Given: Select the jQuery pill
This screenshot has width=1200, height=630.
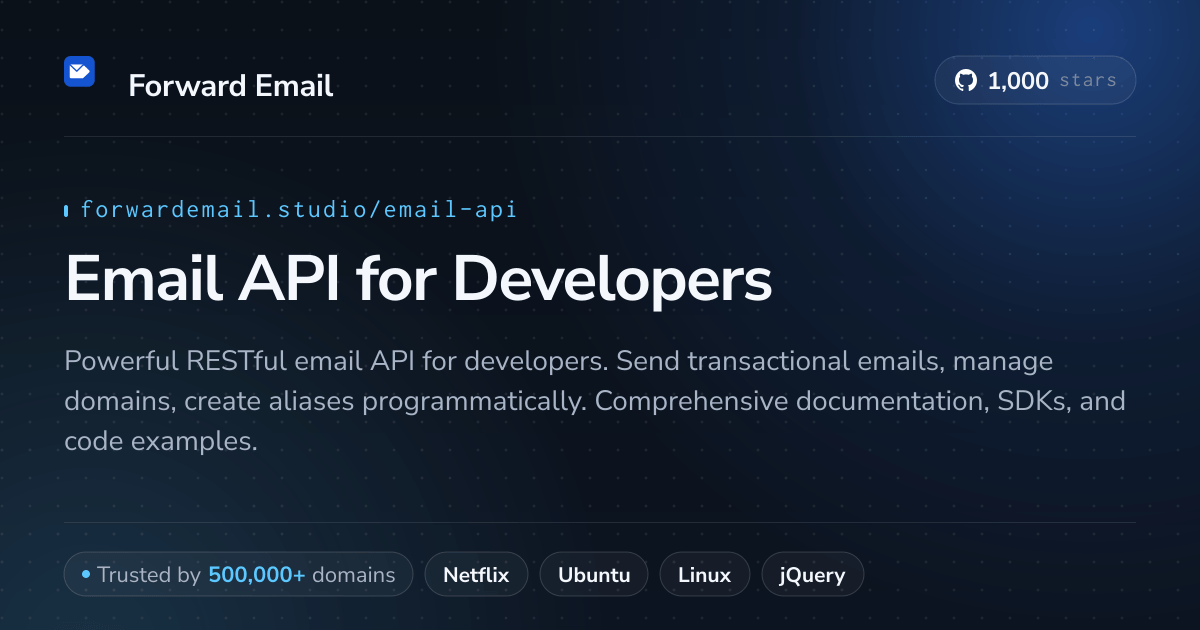Looking at the screenshot, I should pyautogui.click(x=813, y=575).
